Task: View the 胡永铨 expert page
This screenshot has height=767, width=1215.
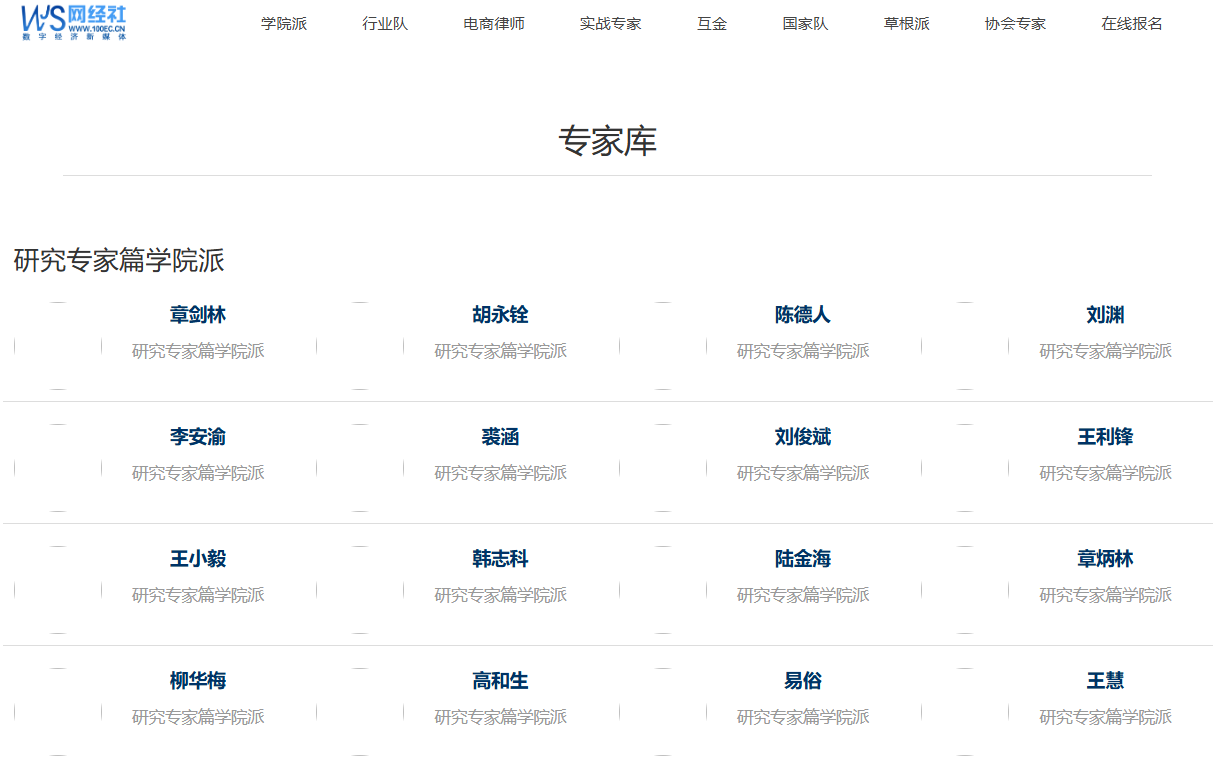Action: point(500,315)
